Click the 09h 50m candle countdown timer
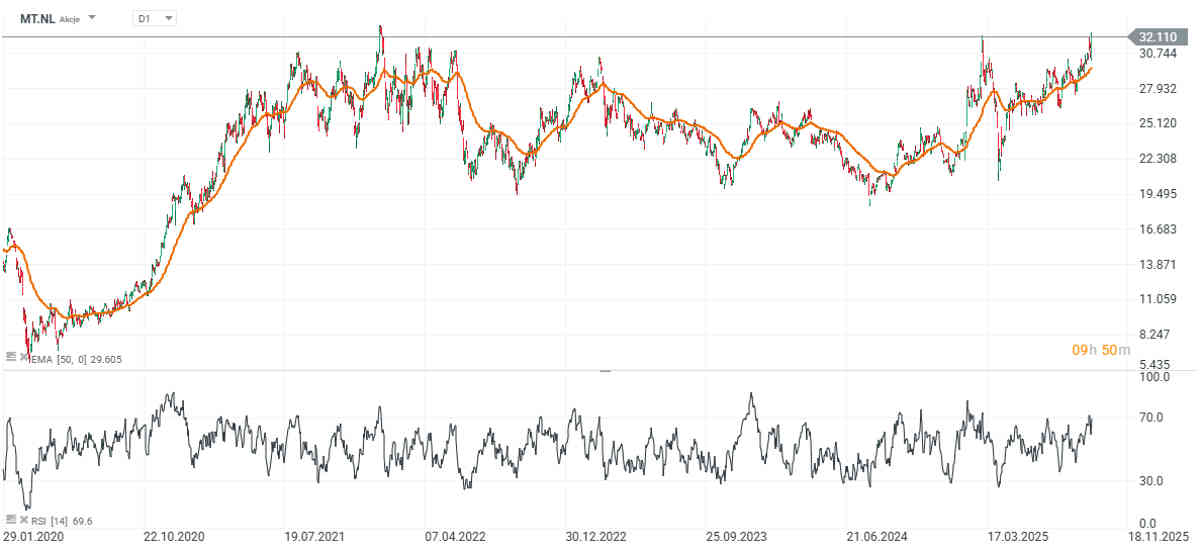 tap(1100, 349)
